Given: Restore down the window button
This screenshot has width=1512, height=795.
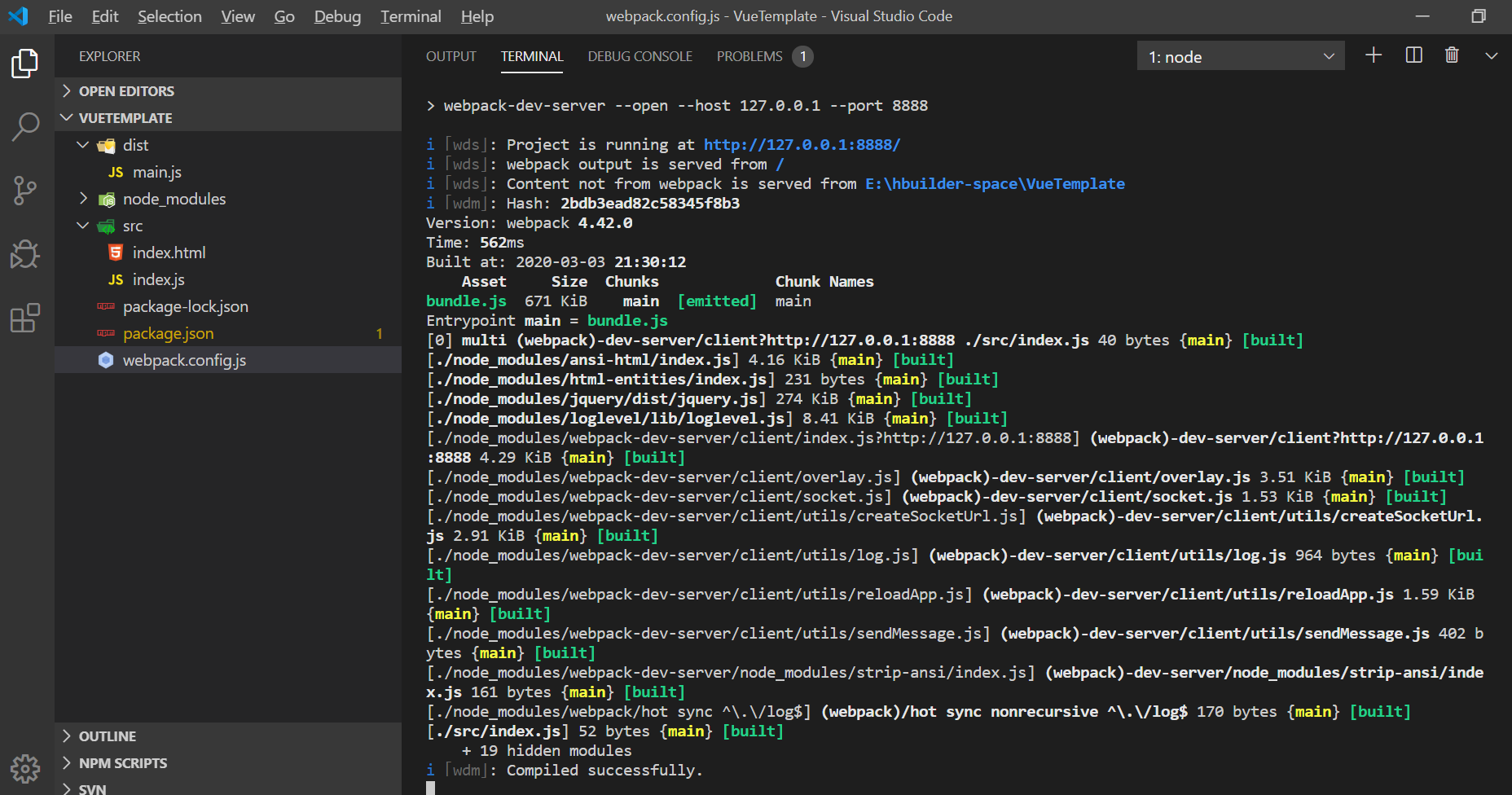Looking at the screenshot, I should pyautogui.click(x=1479, y=15).
